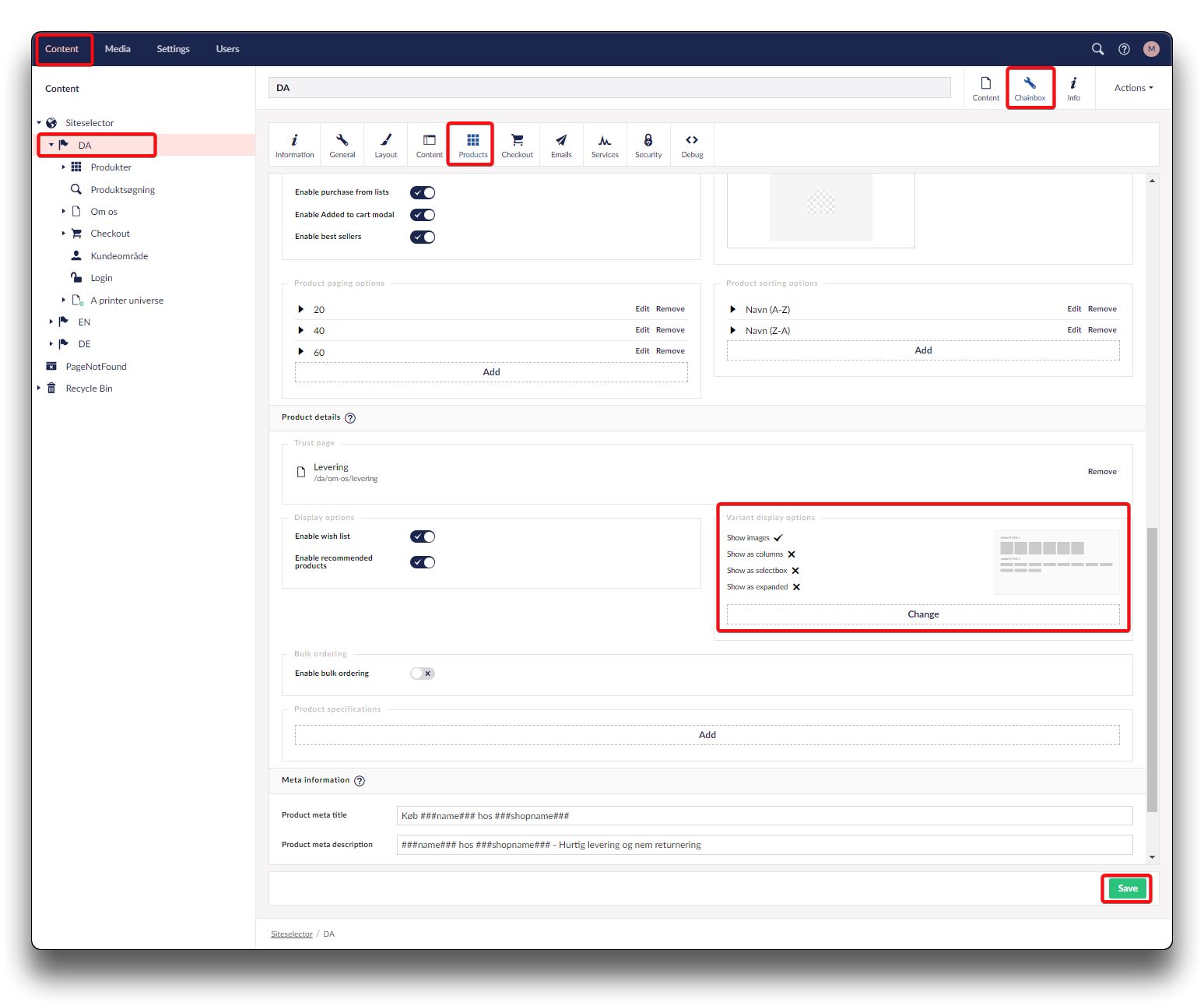Screen dimensions: 1204x1006
Task: Disable Enable best sellers toggle
Action: [x=423, y=237]
